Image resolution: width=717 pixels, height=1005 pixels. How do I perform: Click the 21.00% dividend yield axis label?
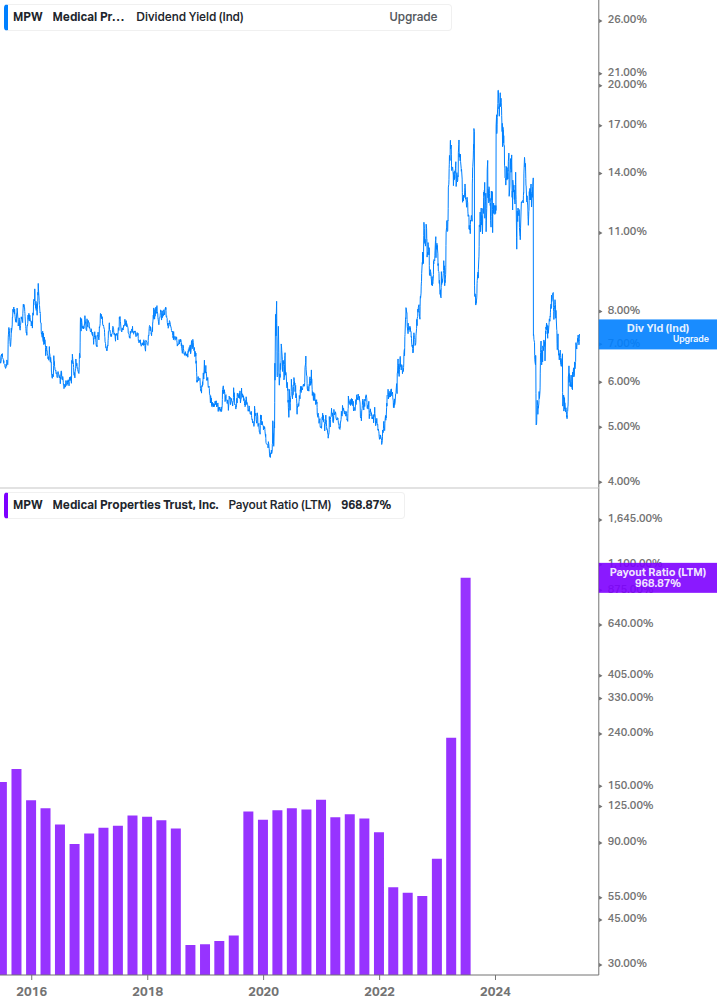(x=627, y=72)
